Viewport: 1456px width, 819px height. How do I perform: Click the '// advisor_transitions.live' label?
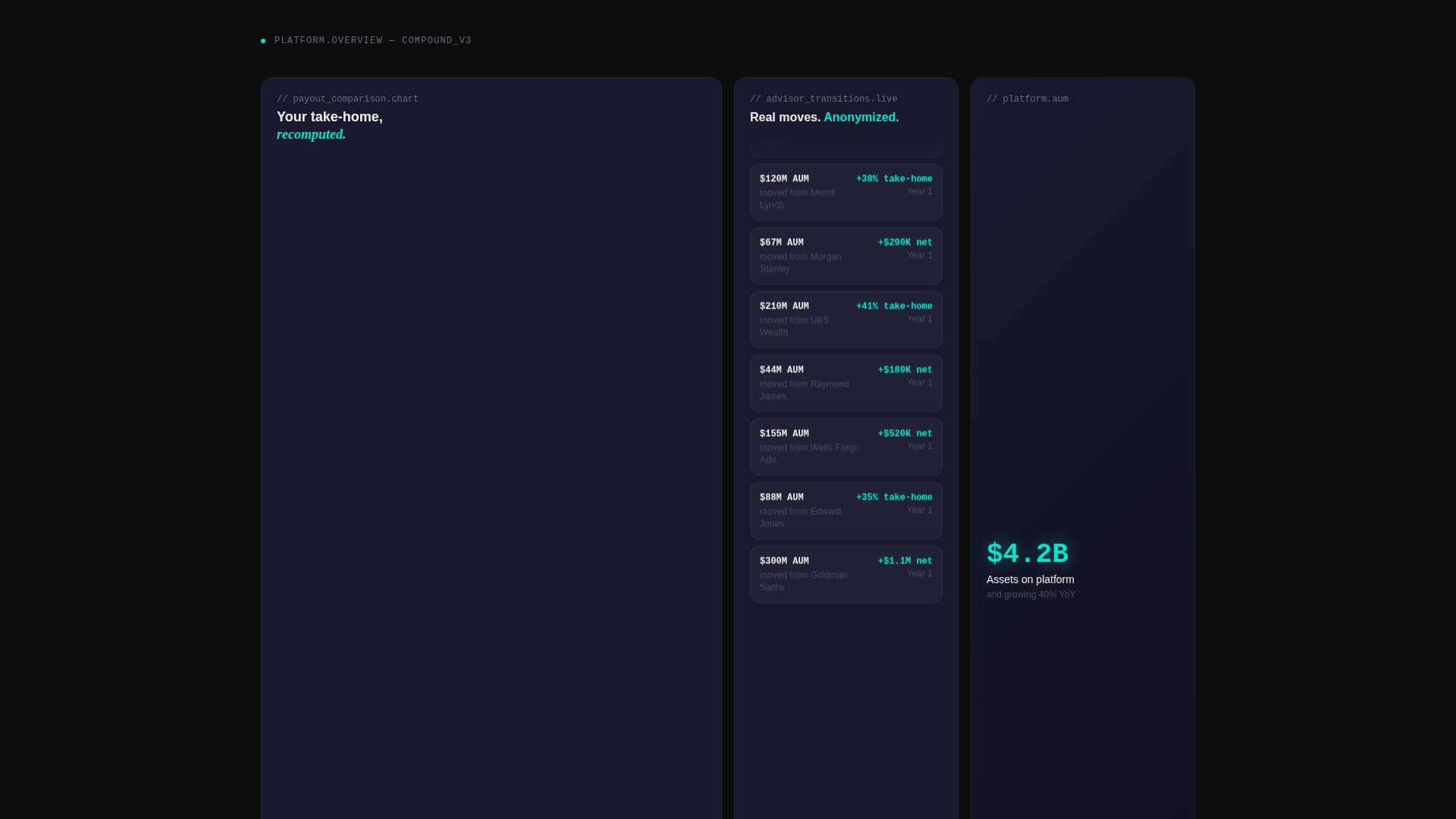tap(824, 99)
